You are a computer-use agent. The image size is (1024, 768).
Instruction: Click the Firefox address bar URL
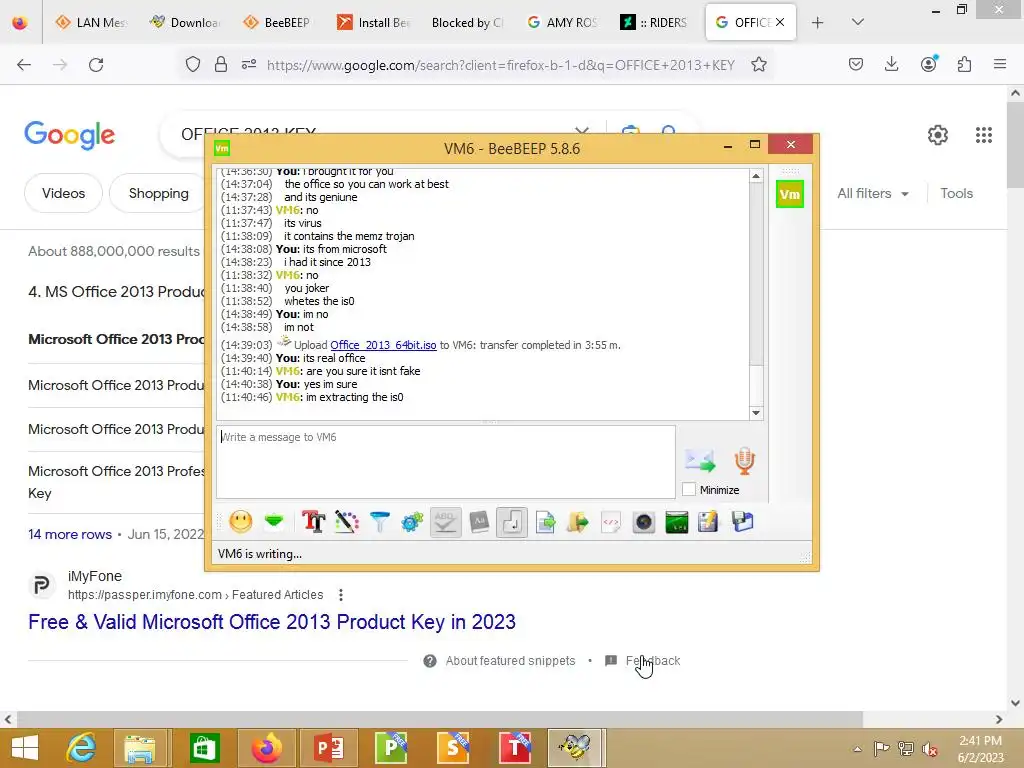pos(501,65)
